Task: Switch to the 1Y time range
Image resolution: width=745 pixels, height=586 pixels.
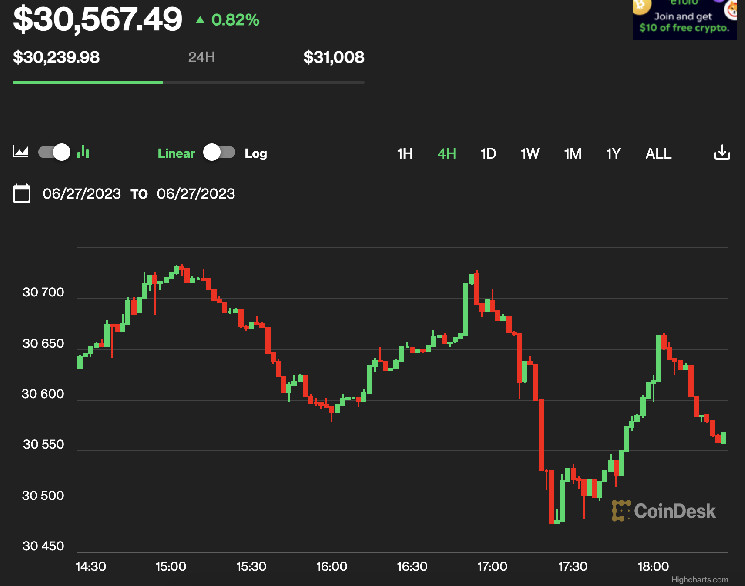Action: (x=613, y=154)
